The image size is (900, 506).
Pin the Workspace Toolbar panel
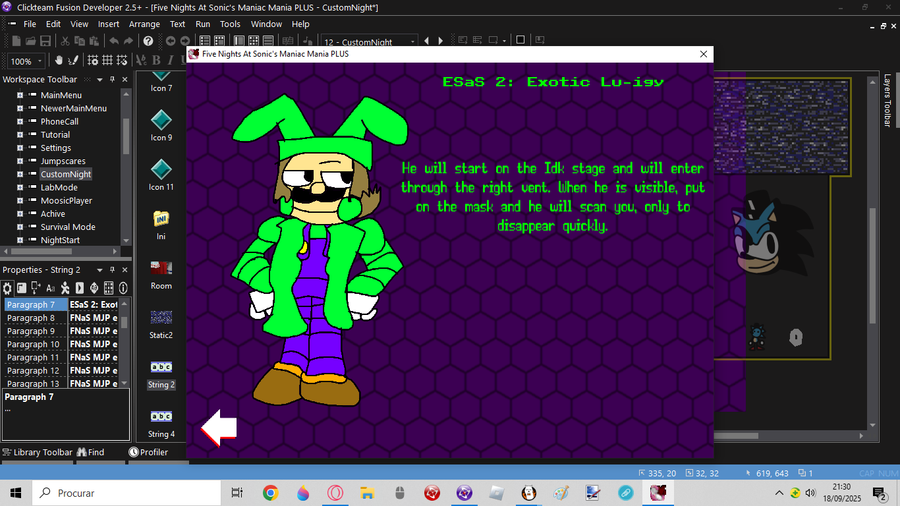(x=112, y=79)
